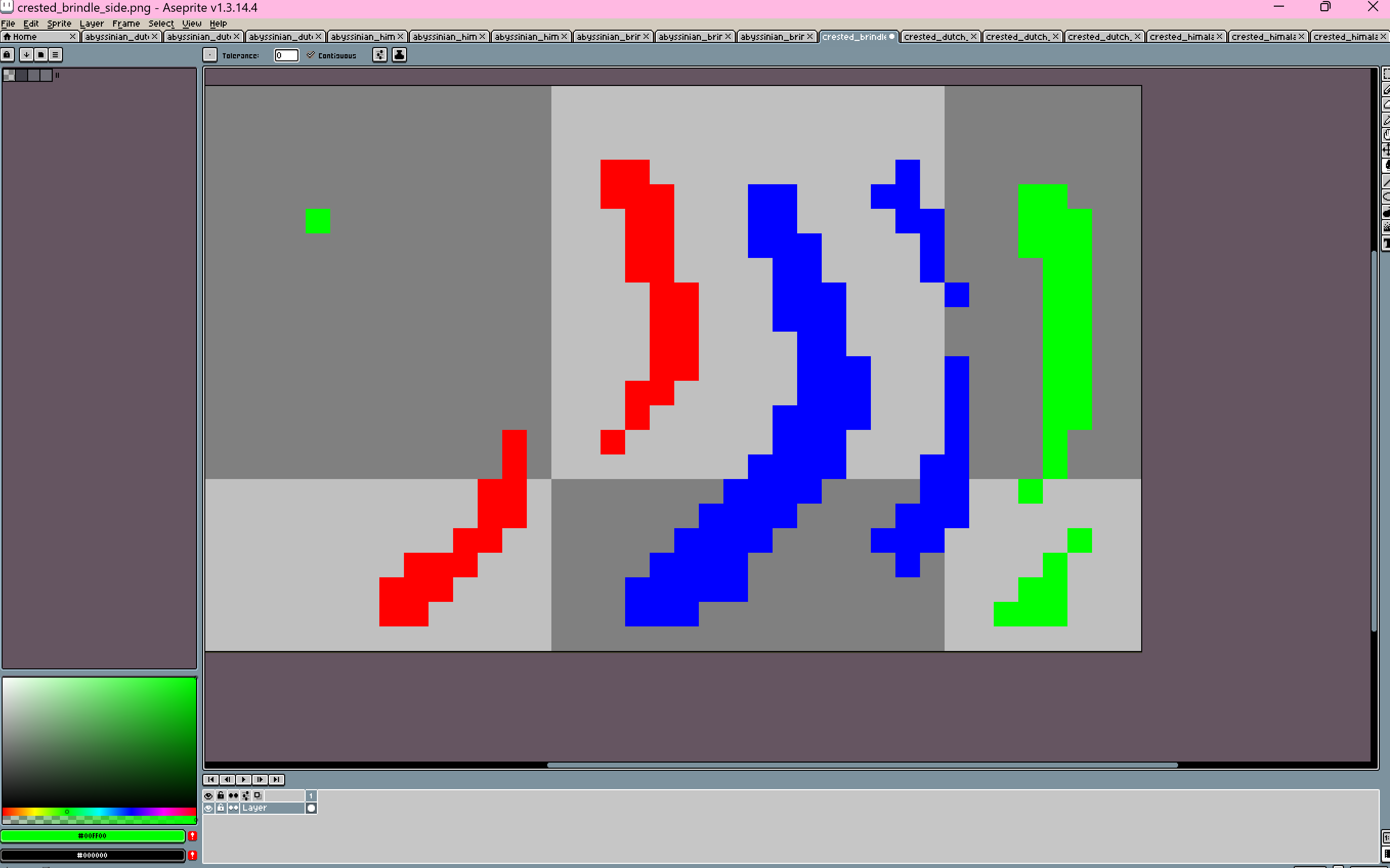Select the Hand tool
Image resolution: width=1390 pixels, height=868 pixels.
coord(1386,135)
